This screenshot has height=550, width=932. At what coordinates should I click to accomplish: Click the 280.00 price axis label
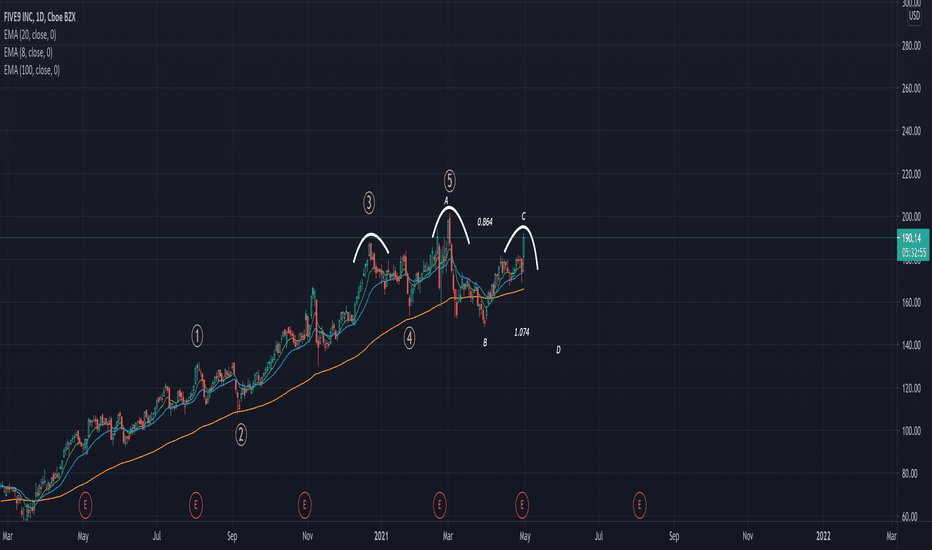tap(911, 46)
